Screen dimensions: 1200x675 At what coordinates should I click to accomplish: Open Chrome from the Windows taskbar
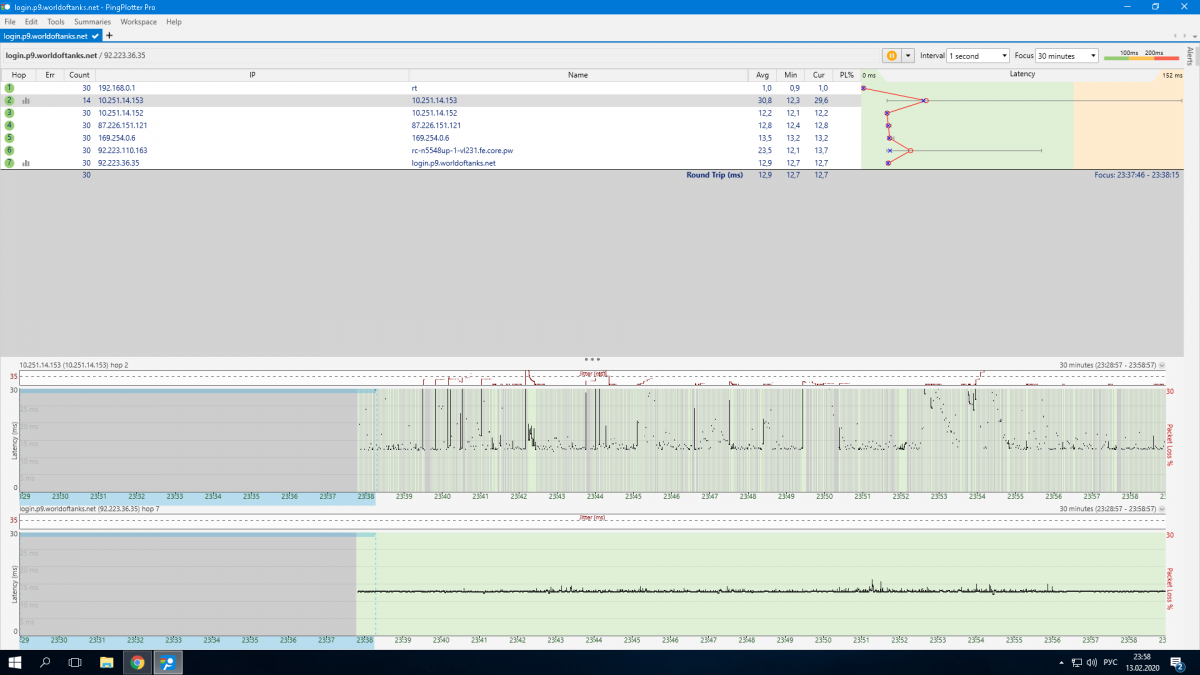click(138, 662)
